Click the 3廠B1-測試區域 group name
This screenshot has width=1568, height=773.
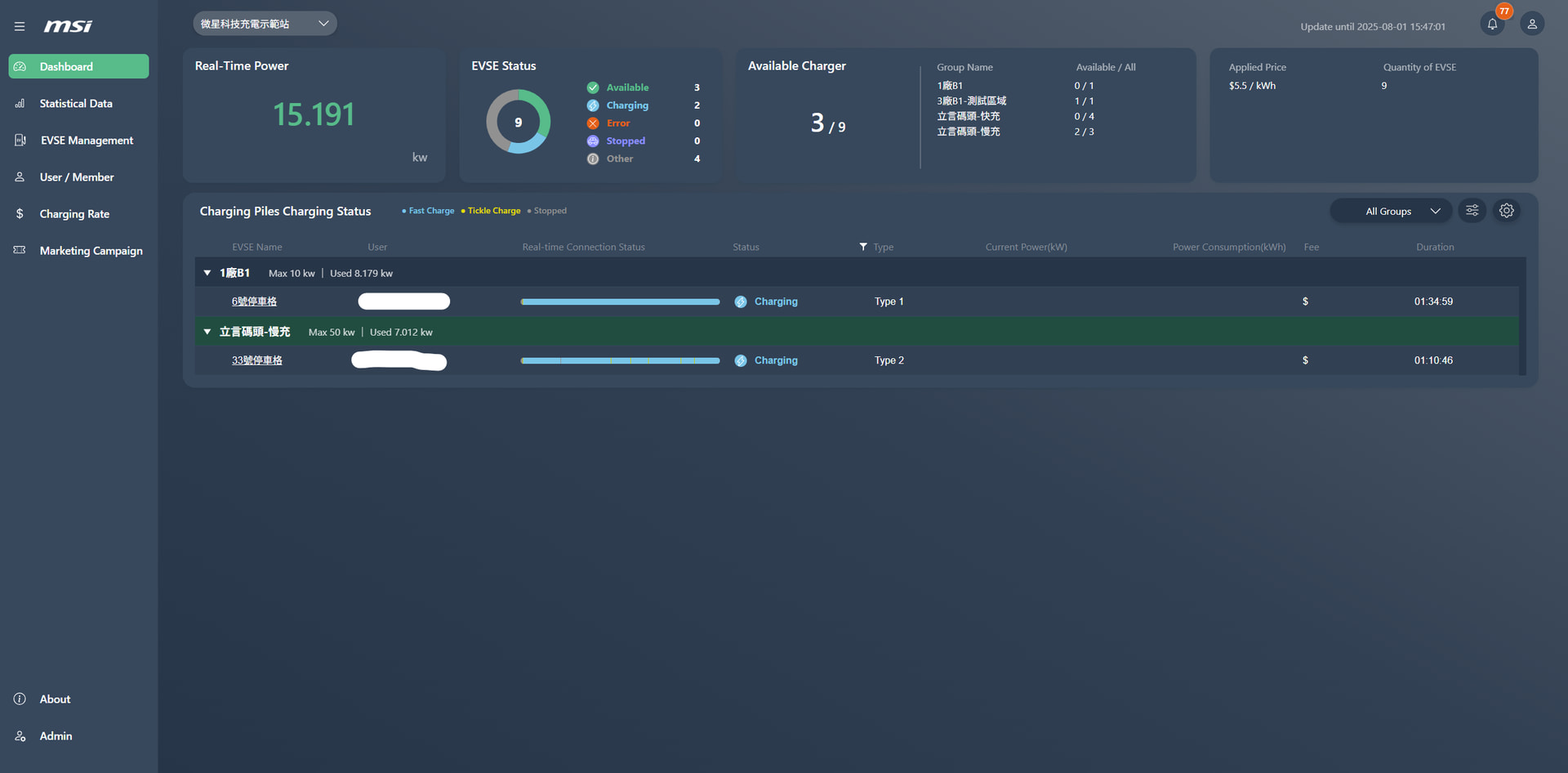coord(971,101)
